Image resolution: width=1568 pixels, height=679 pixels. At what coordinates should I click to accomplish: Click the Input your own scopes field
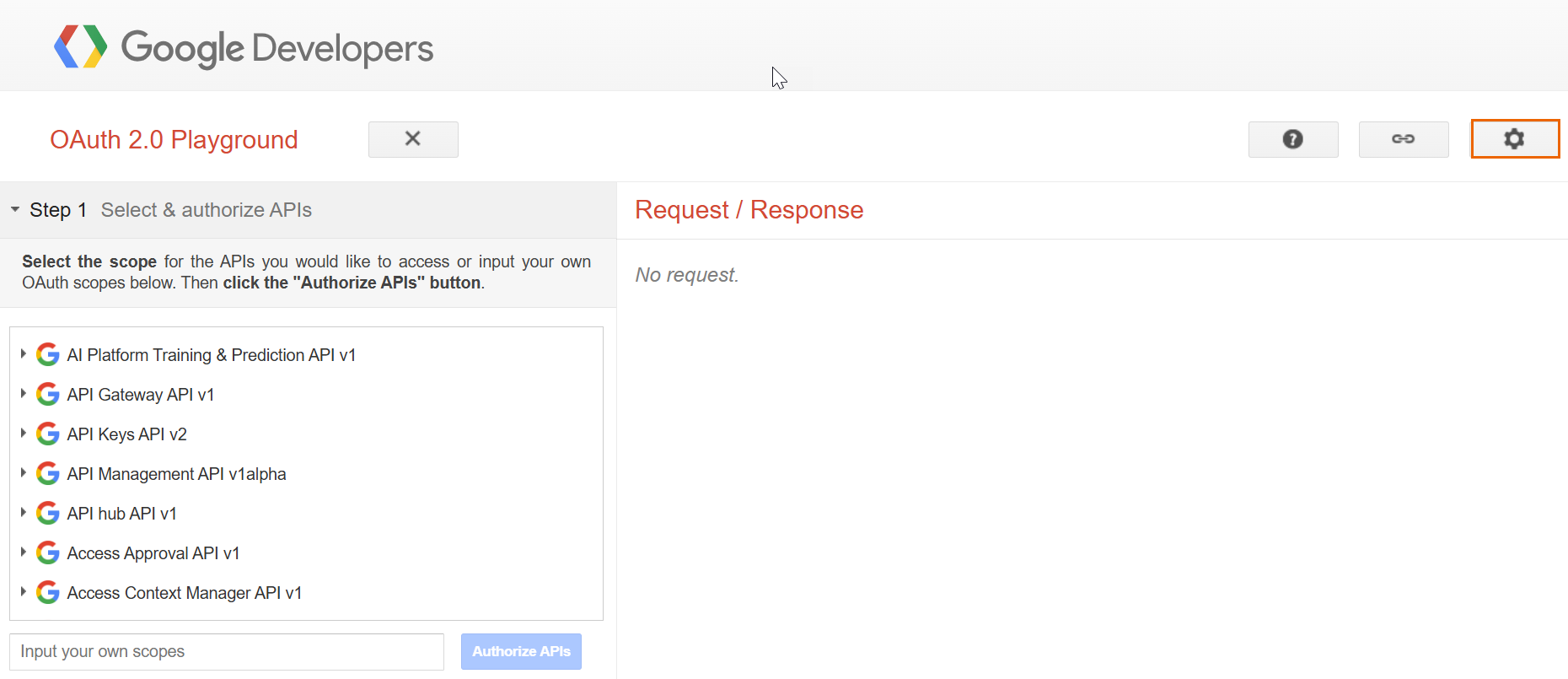pyautogui.click(x=226, y=651)
